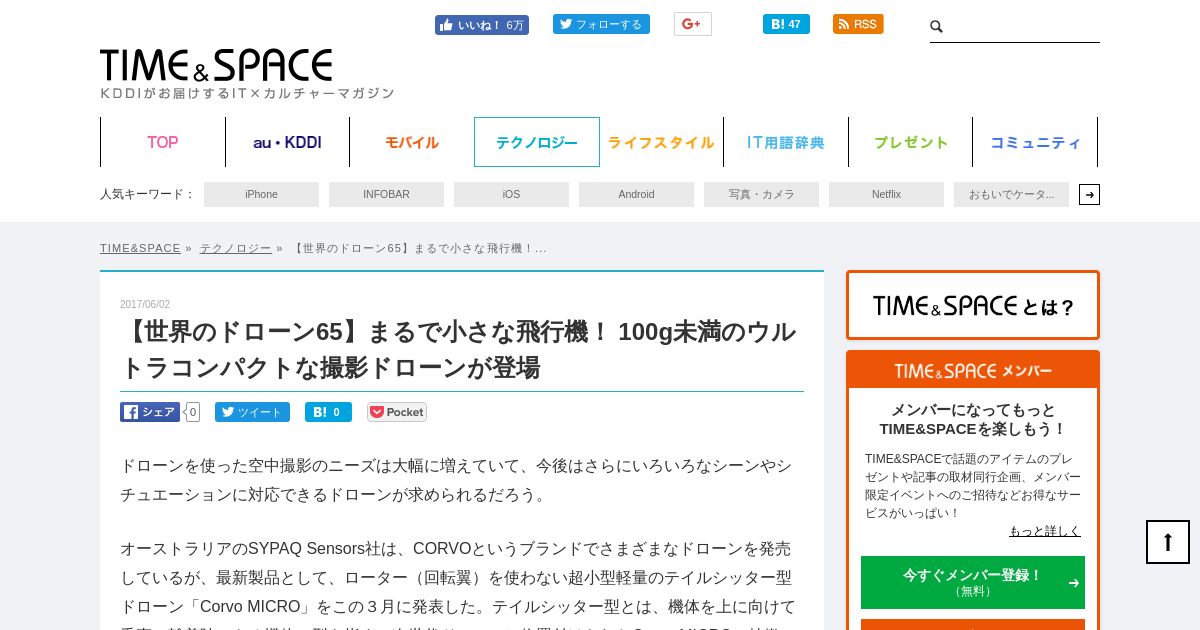Click the article date 2017/06/02
1200x630 pixels.
(x=145, y=304)
